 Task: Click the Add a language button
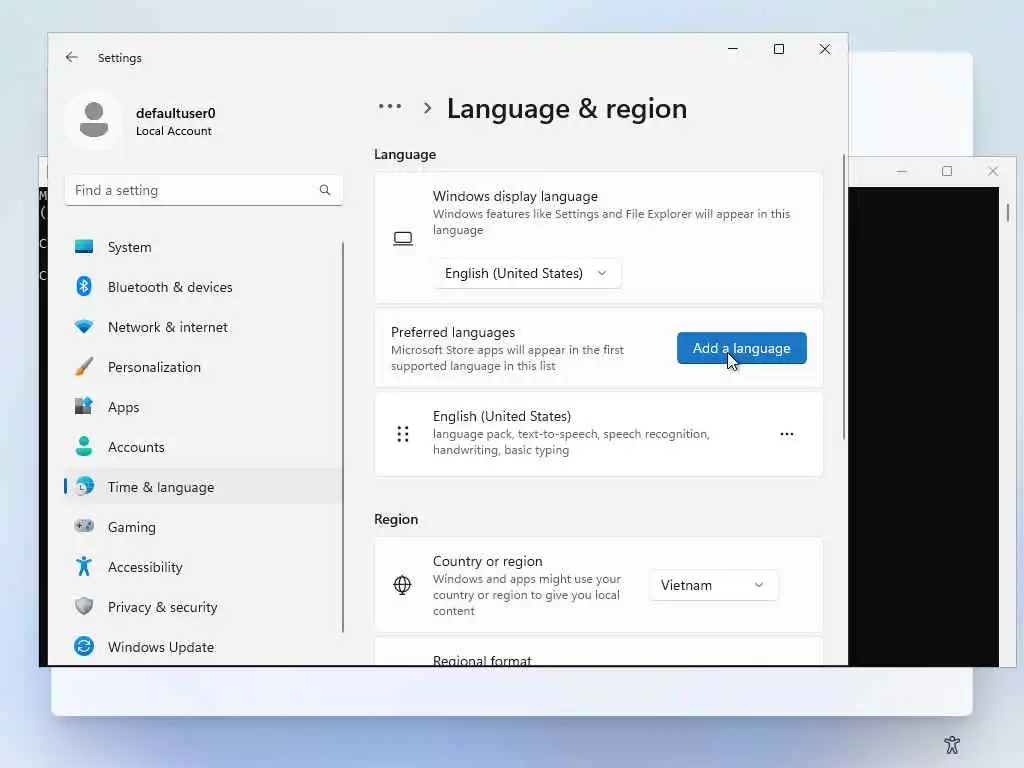741,348
